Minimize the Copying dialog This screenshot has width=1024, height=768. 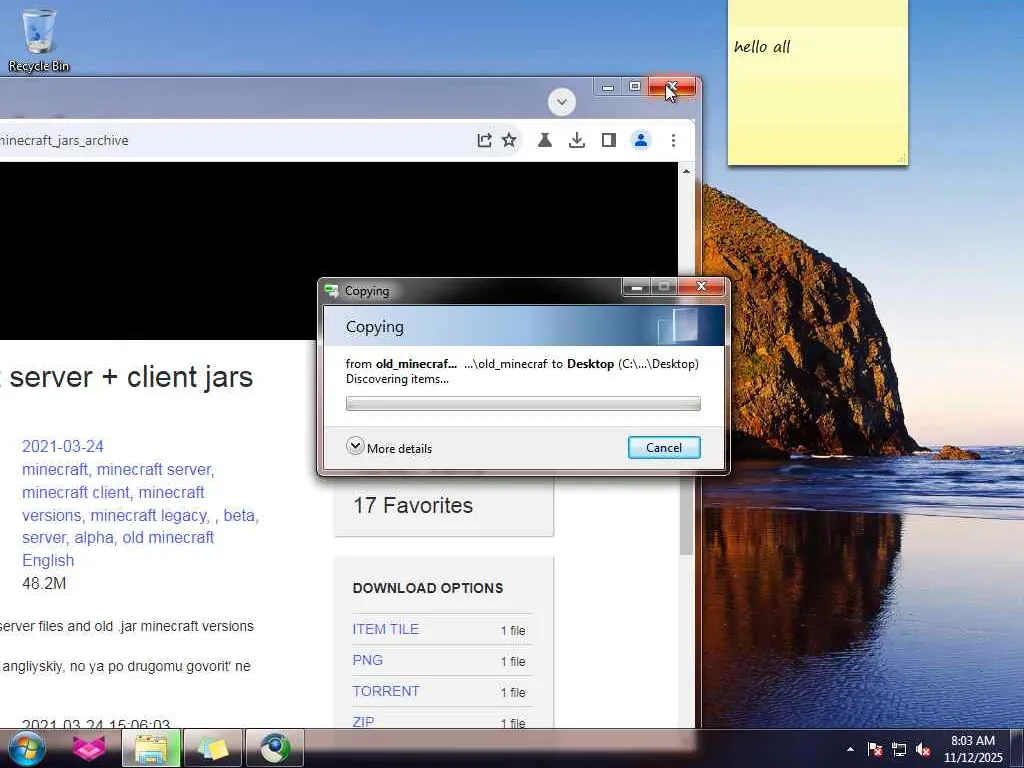[x=637, y=287]
